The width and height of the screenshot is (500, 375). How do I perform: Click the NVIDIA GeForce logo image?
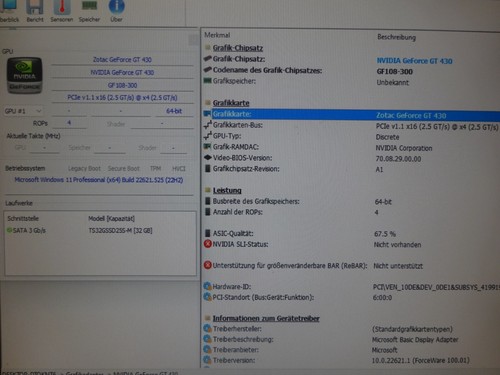(24, 75)
